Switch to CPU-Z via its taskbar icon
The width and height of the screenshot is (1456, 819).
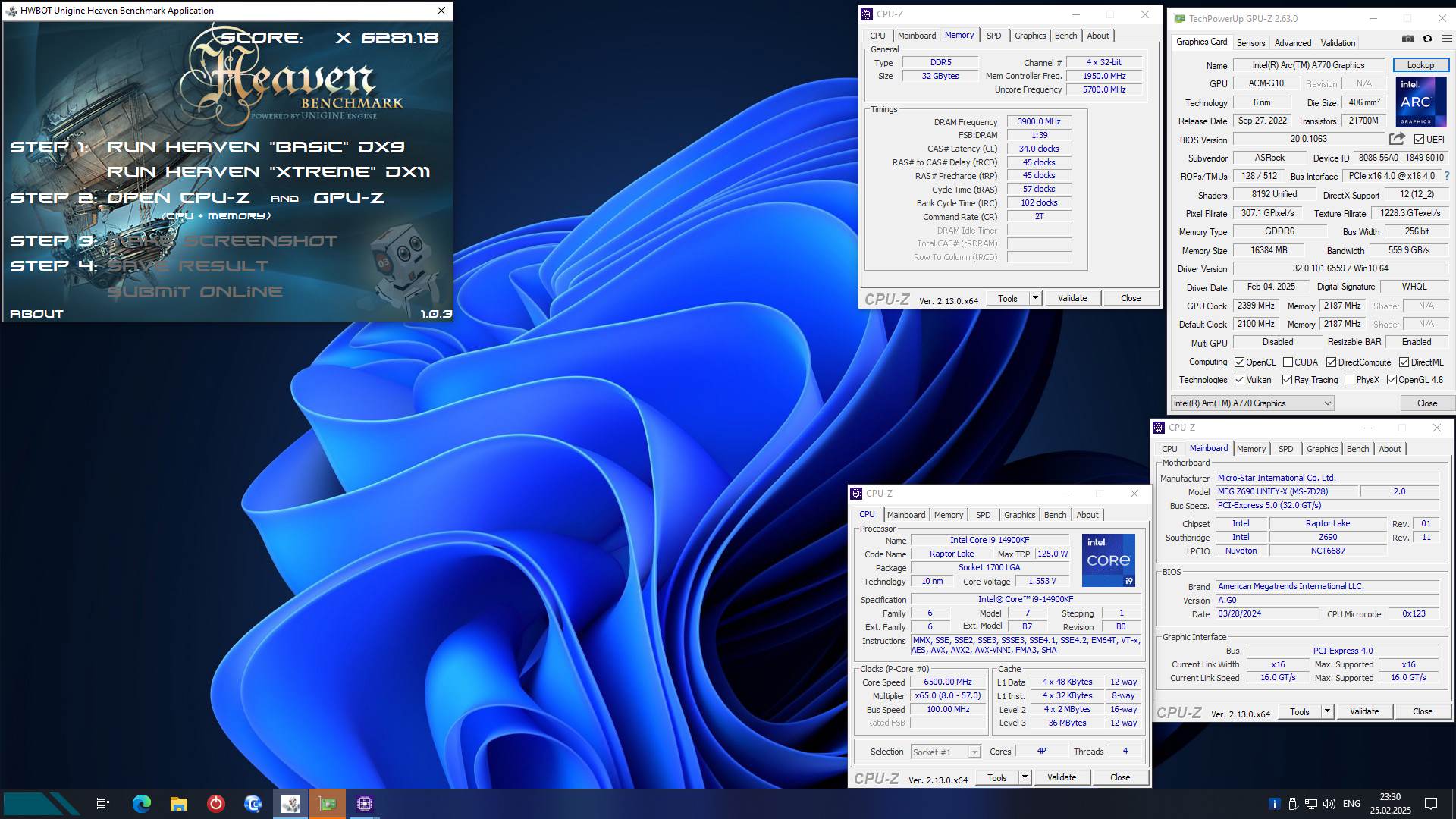coord(365,804)
